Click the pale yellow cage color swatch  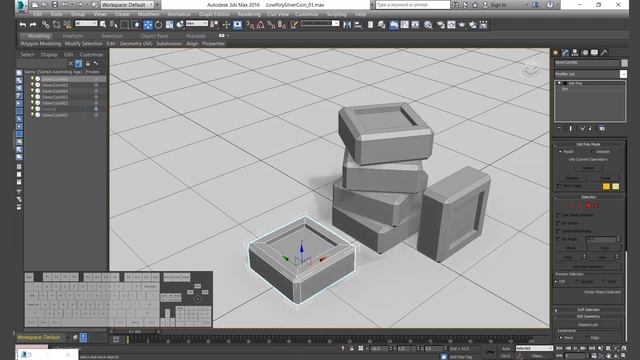tap(616, 186)
